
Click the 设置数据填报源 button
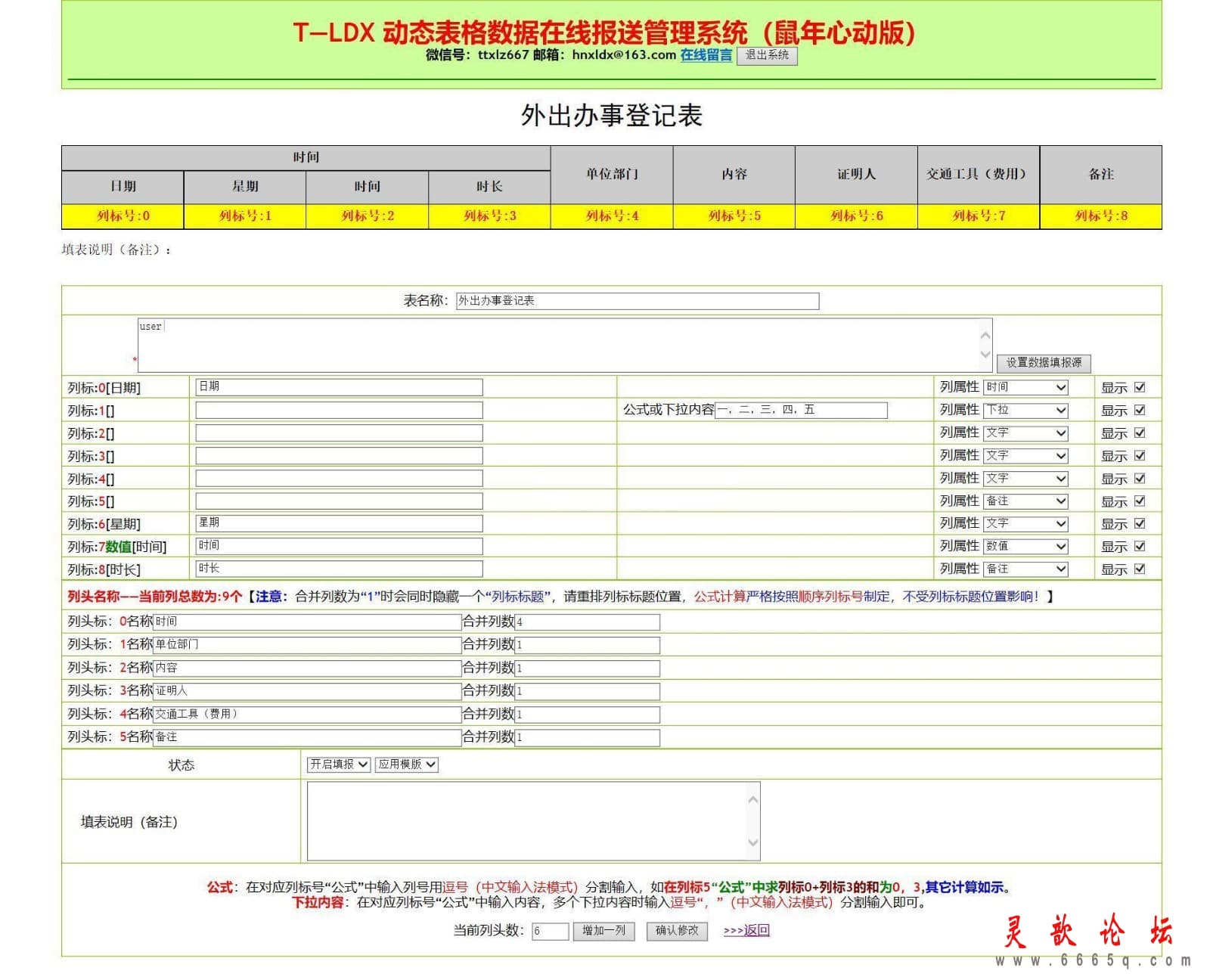(x=1044, y=363)
